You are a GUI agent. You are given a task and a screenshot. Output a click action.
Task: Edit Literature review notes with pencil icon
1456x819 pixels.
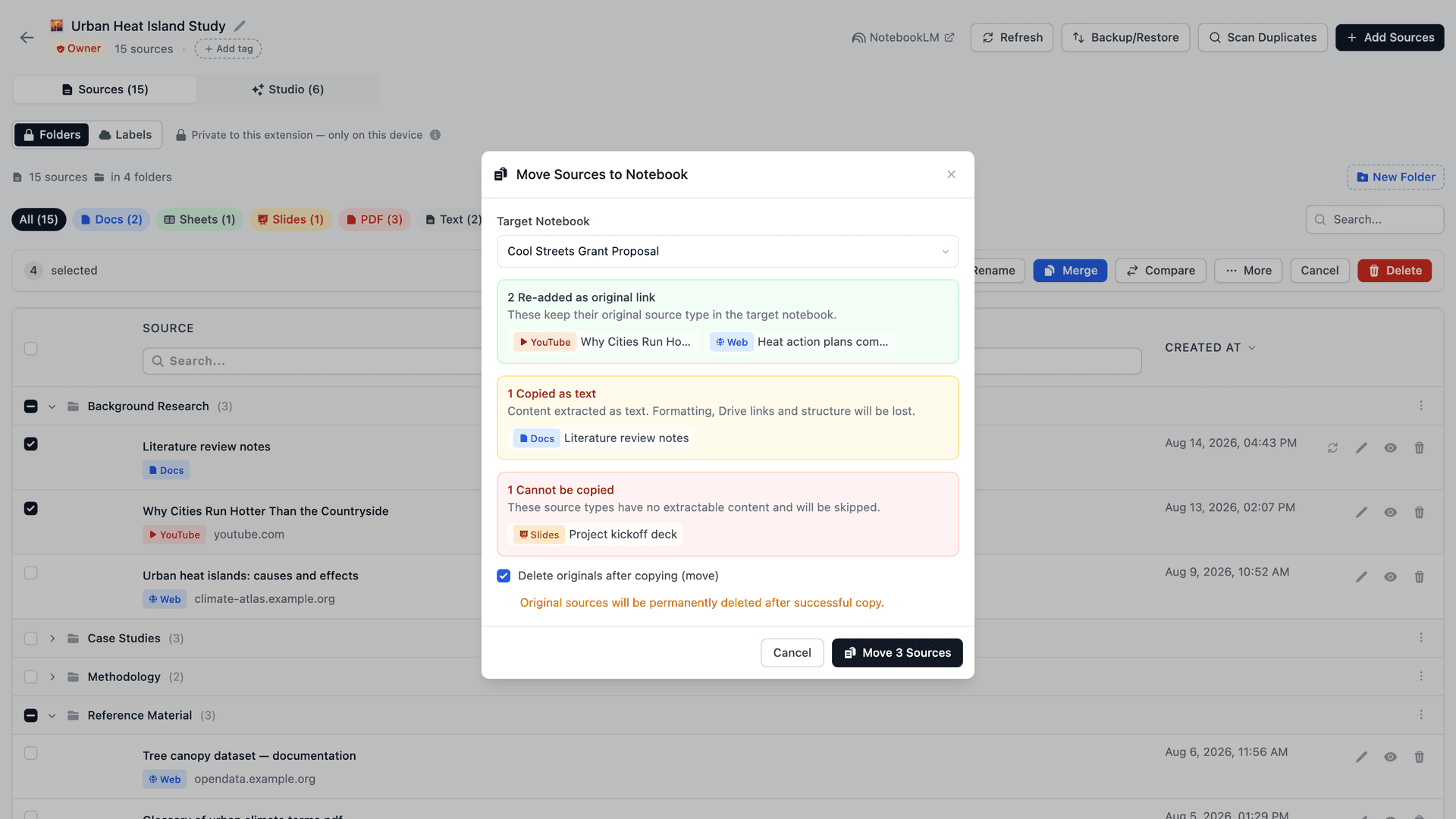pos(1361,448)
